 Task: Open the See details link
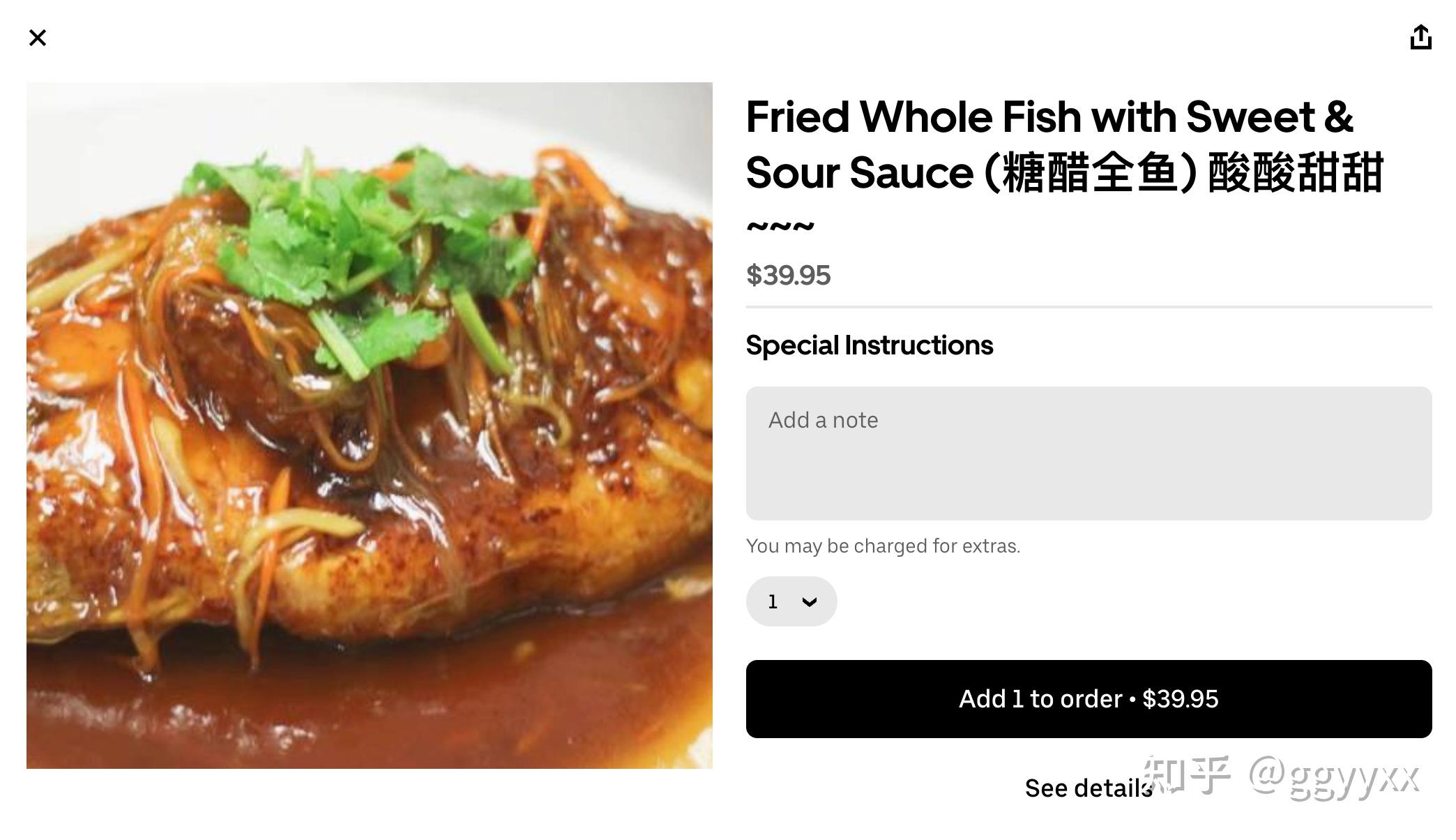[1089, 788]
